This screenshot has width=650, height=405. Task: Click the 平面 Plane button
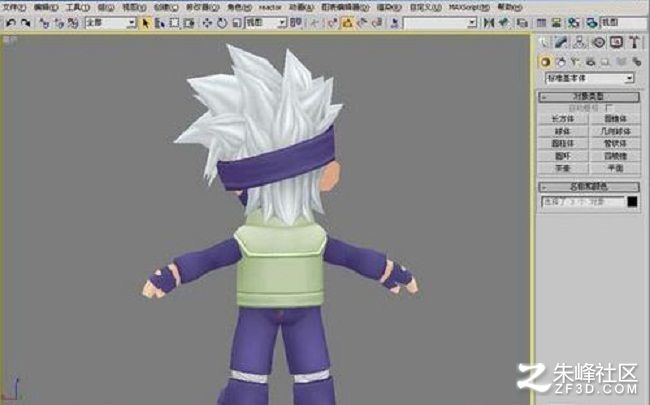pos(615,168)
